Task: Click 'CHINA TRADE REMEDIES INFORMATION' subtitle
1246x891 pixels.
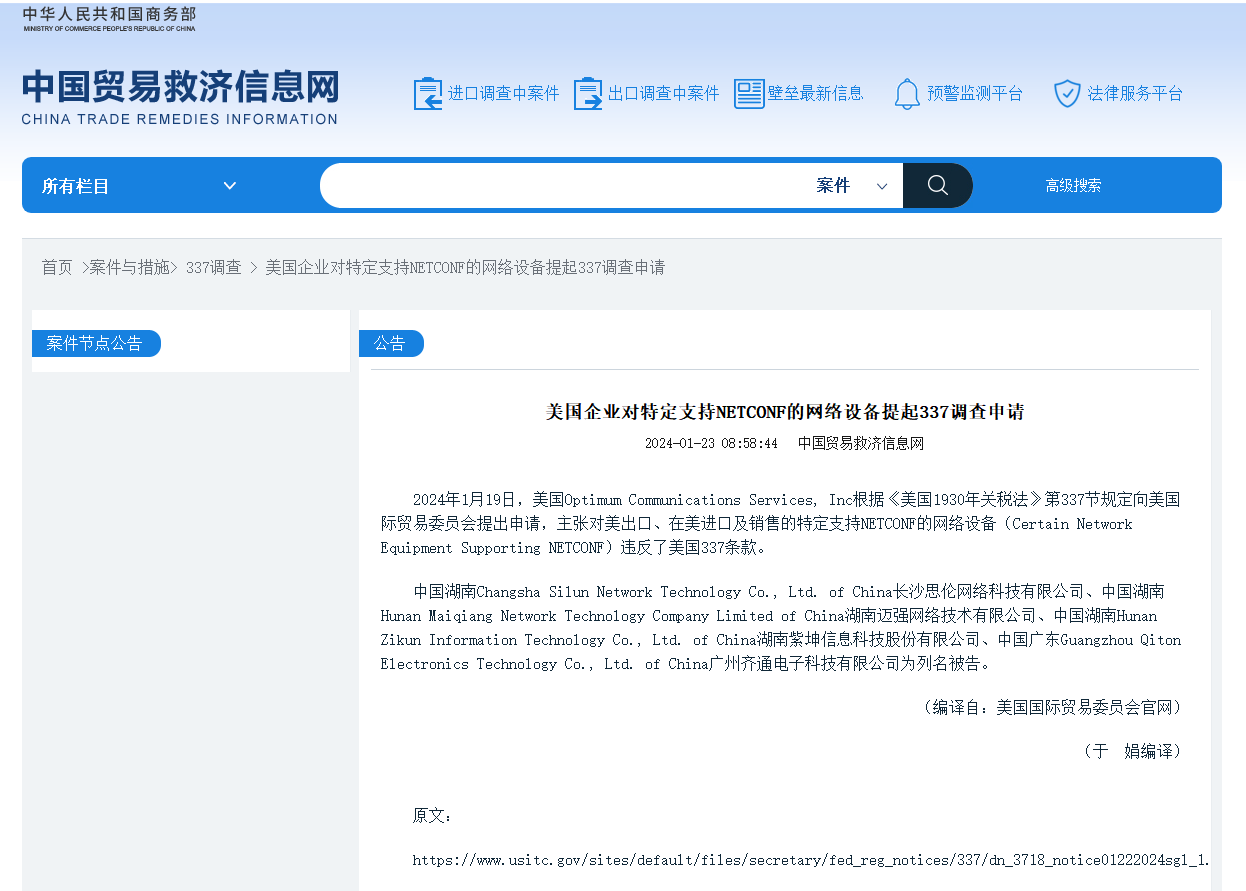Action: (x=180, y=119)
